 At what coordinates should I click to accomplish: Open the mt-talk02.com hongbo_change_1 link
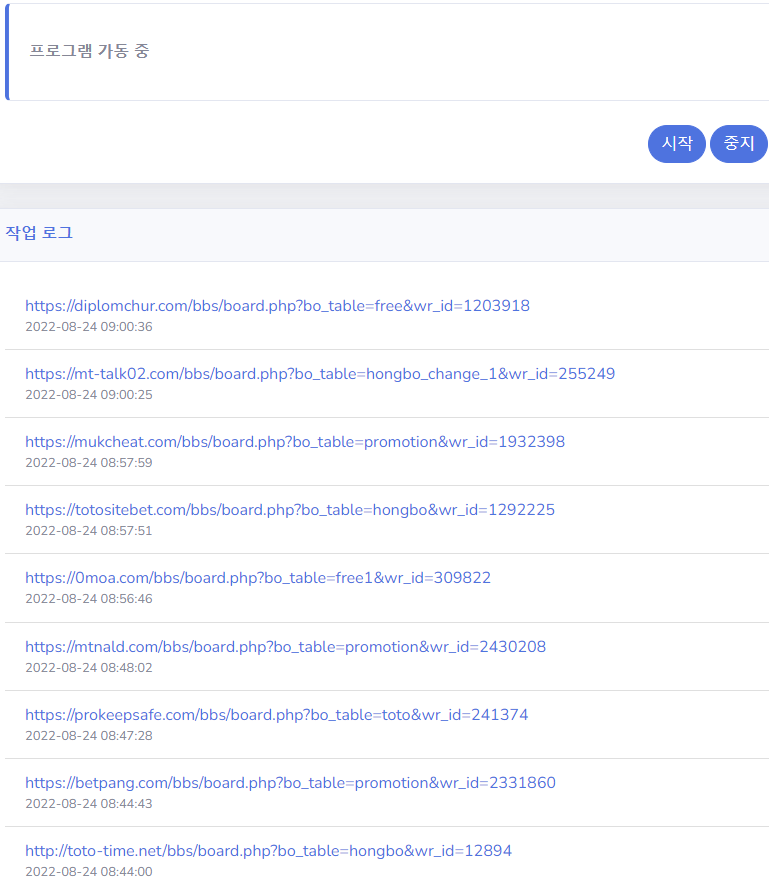click(x=320, y=374)
